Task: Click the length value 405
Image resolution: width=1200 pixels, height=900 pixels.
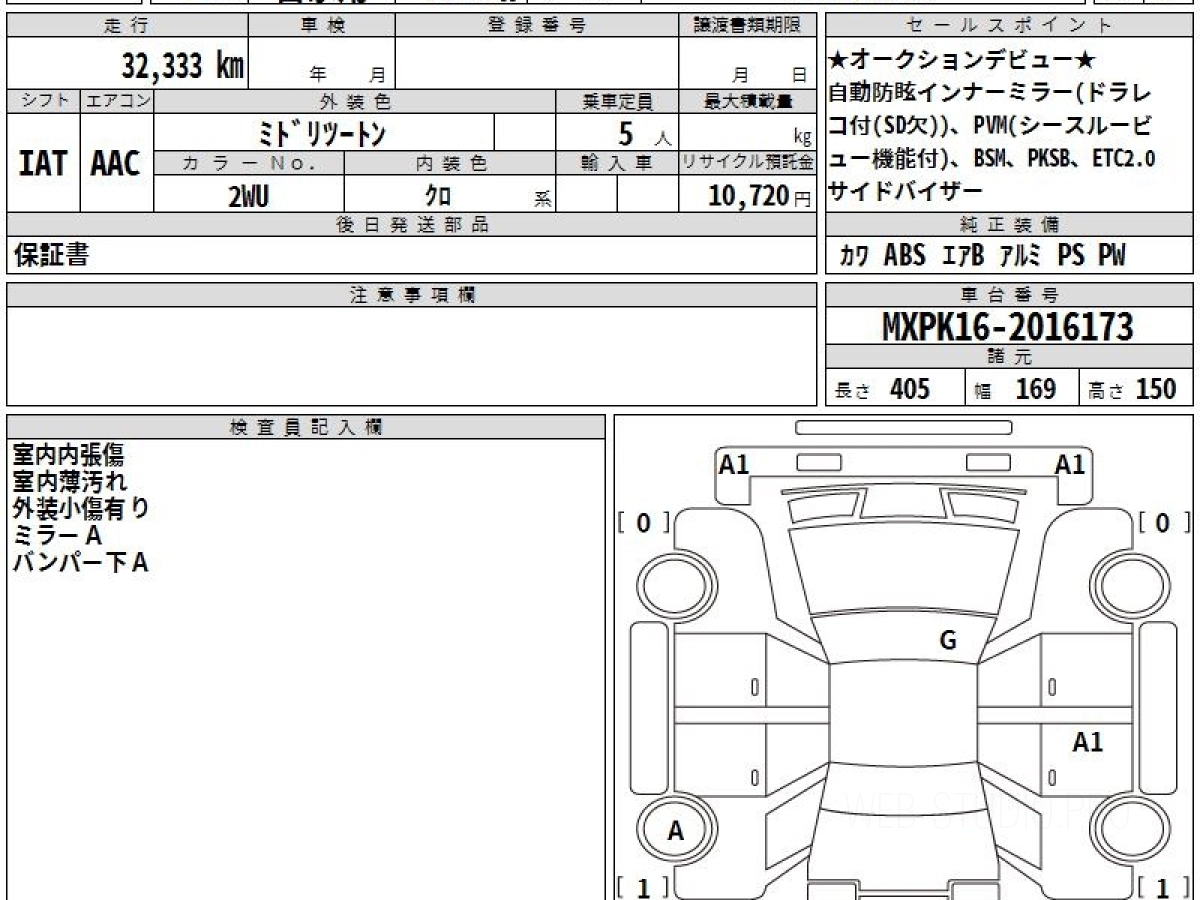Action: 910,389
